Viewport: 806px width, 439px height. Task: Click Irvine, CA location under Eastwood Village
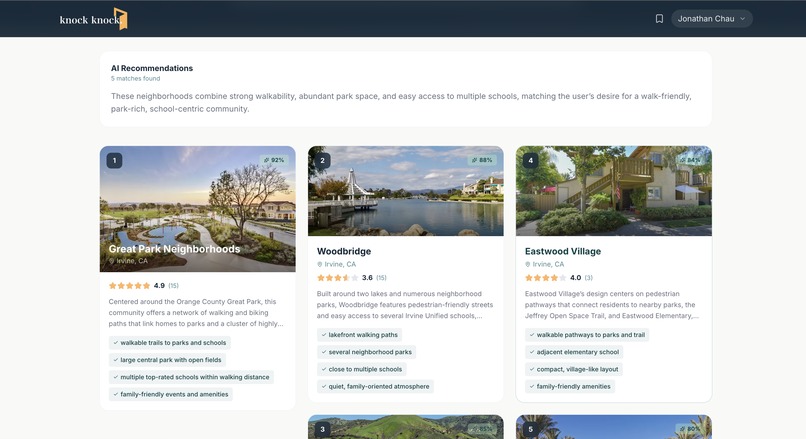pyautogui.click(x=544, y=264)
